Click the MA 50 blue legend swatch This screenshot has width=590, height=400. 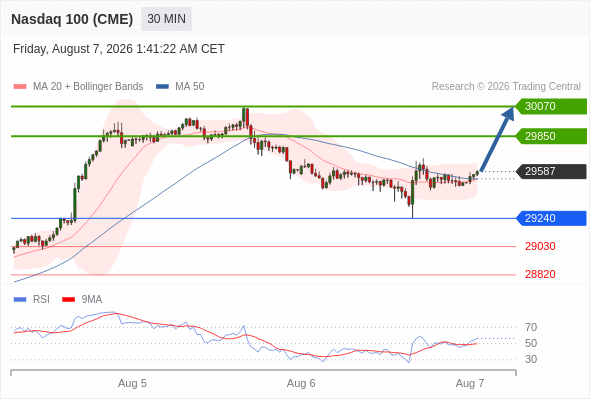pyautogui.click(x=162, y=87)
